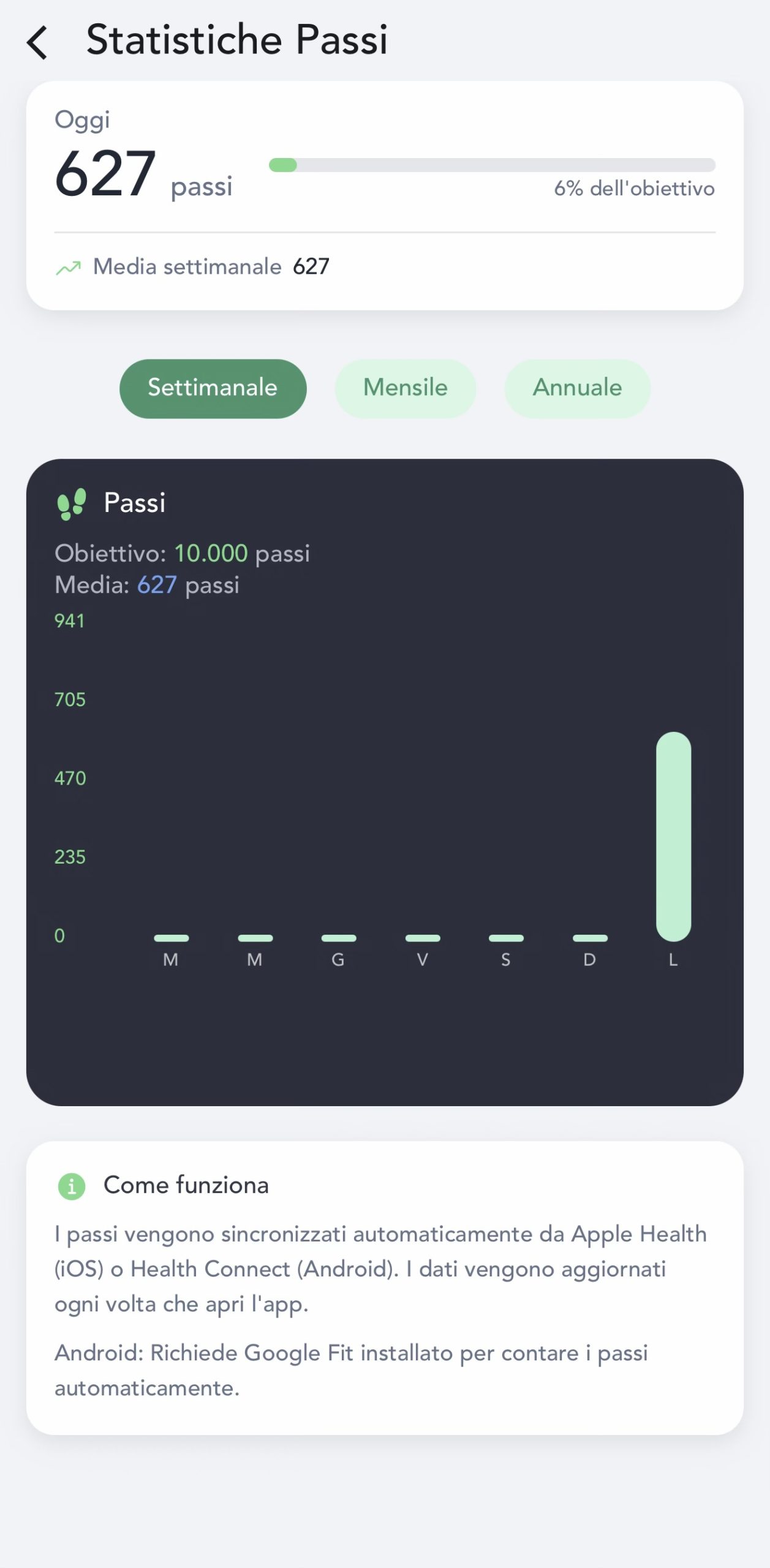Switch to the Mensile tab
Image resolution: width=770 pixels, height=1568 pixels.
click(x=405, y=388)
